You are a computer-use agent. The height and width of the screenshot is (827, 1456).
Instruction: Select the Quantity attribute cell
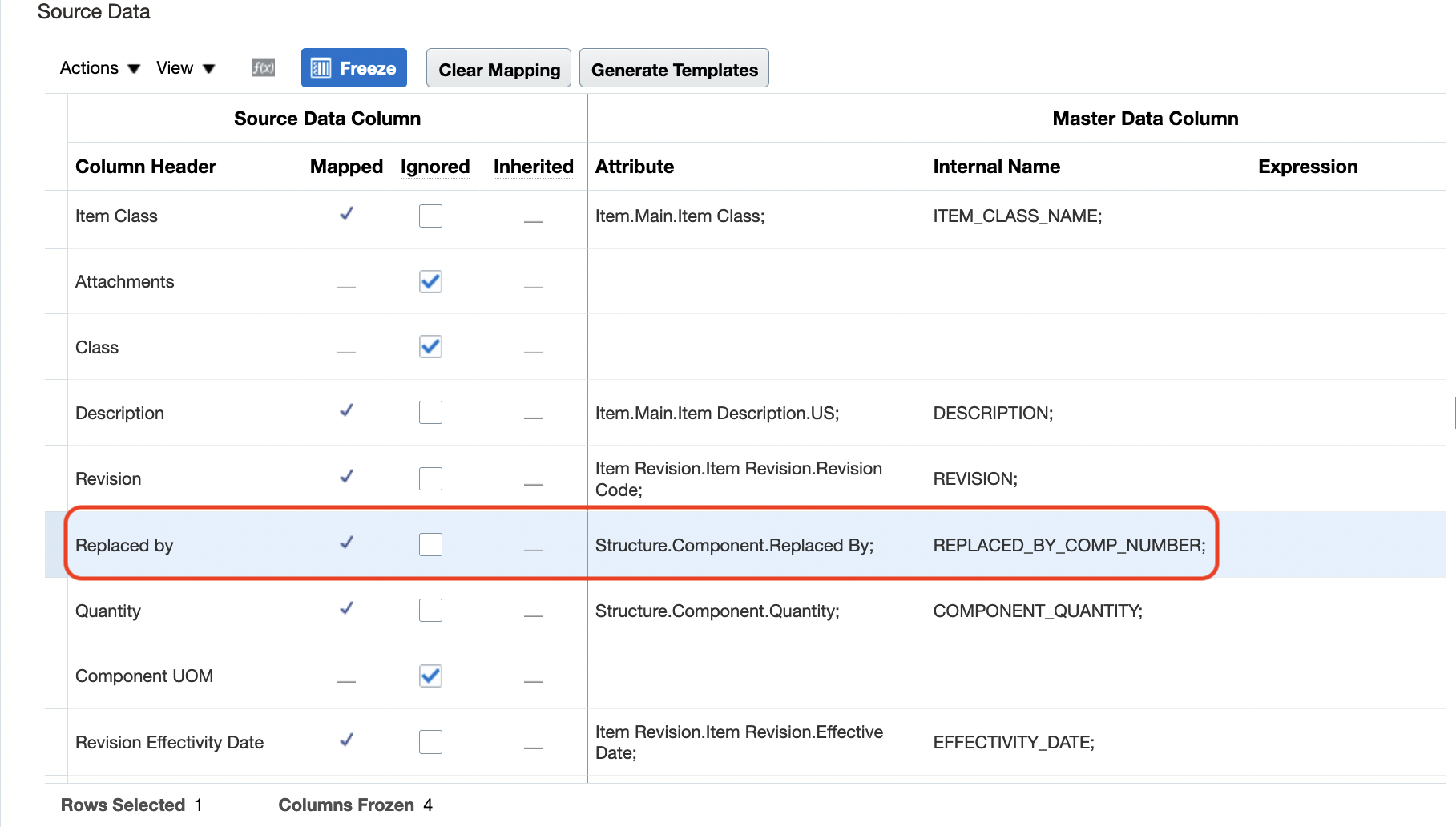tap(717, 611)
